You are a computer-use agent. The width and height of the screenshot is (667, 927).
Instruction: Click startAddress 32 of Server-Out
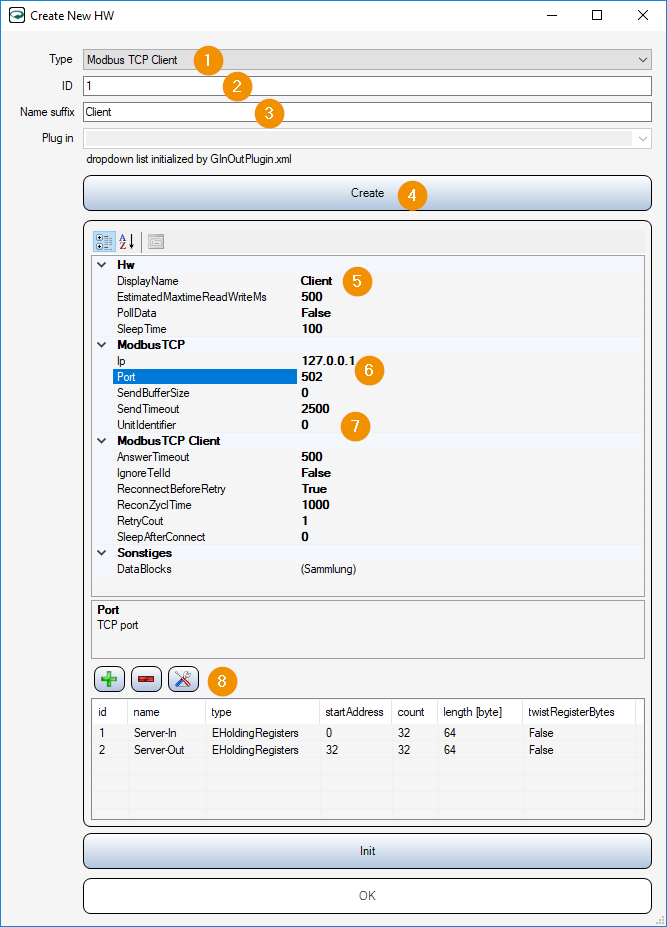point(332,750)
